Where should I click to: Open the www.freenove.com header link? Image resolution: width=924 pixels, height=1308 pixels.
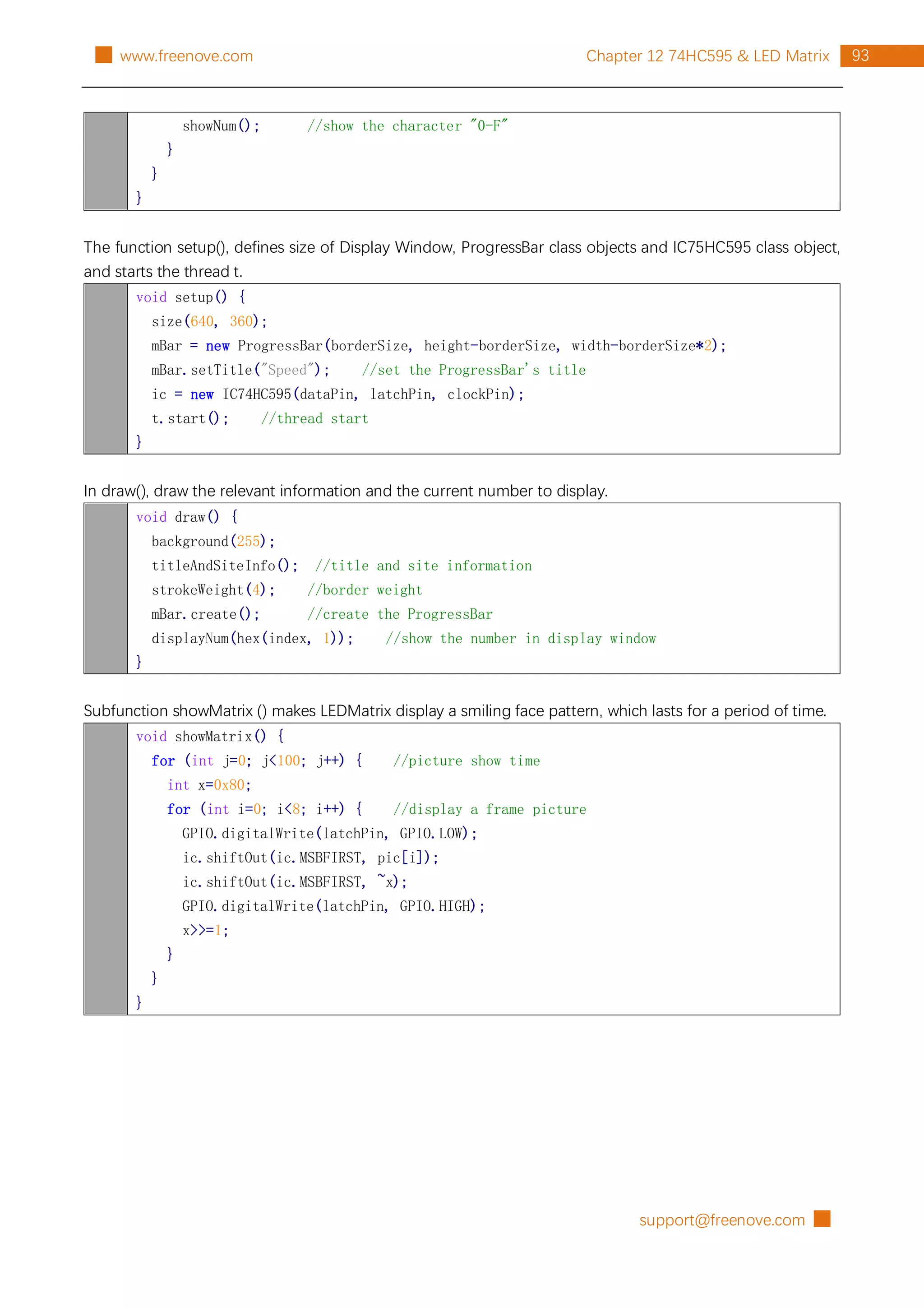186,56
